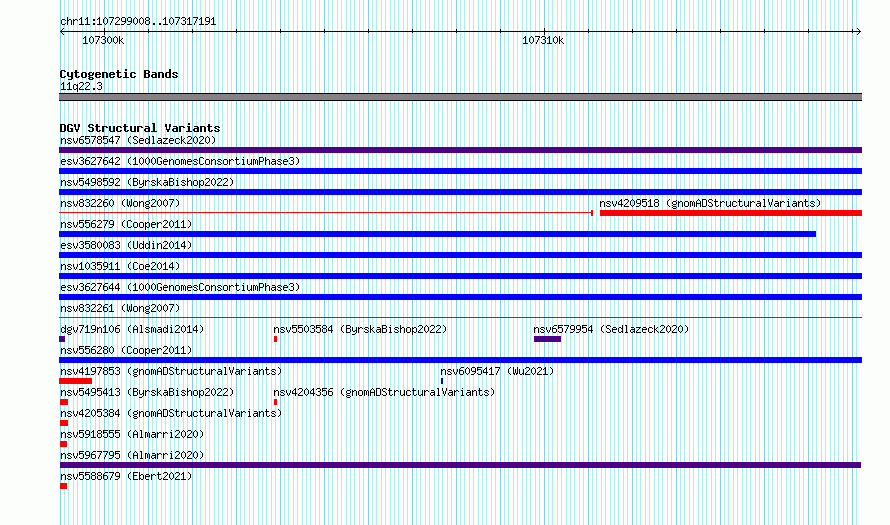Click the purple segment under nsv6579954

click(547, 339)
